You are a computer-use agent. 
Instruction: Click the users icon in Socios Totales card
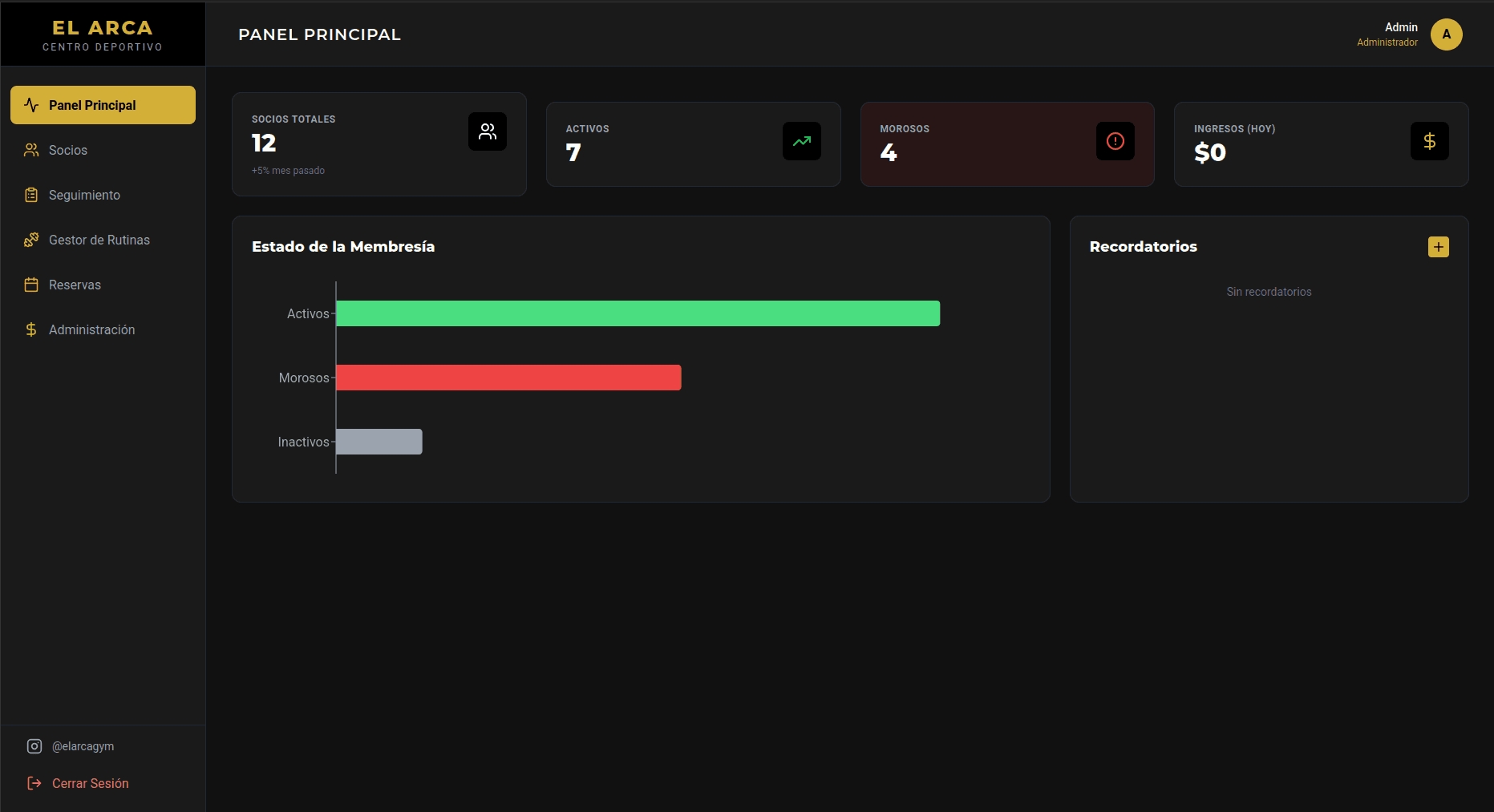click(487, 131)
